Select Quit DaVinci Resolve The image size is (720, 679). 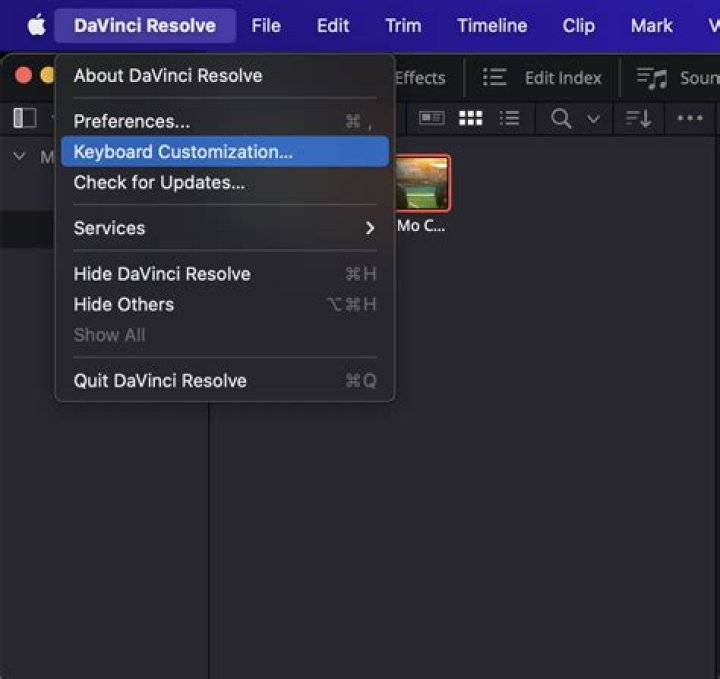coord(160,380)
